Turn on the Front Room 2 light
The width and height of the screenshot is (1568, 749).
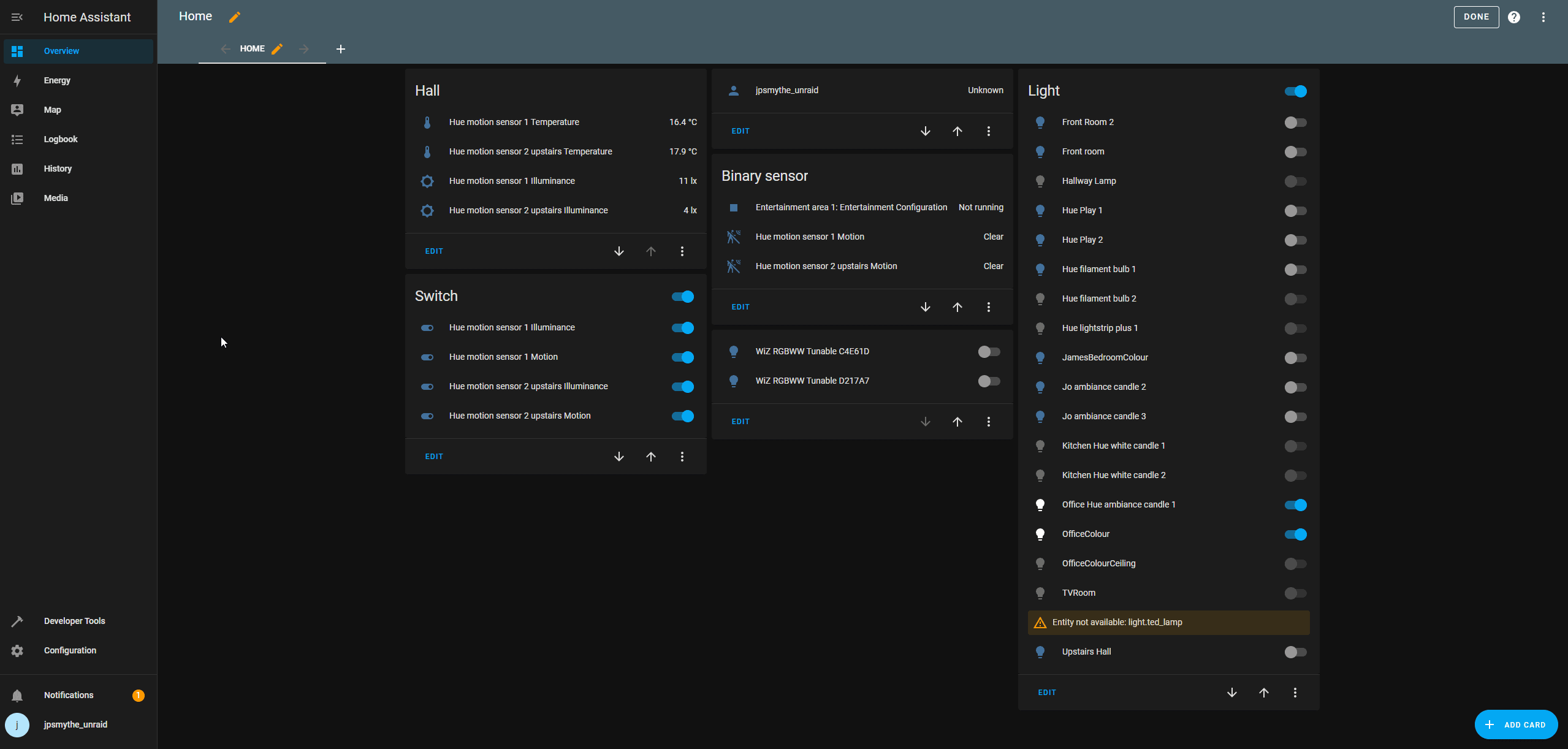pos(1295,123)
